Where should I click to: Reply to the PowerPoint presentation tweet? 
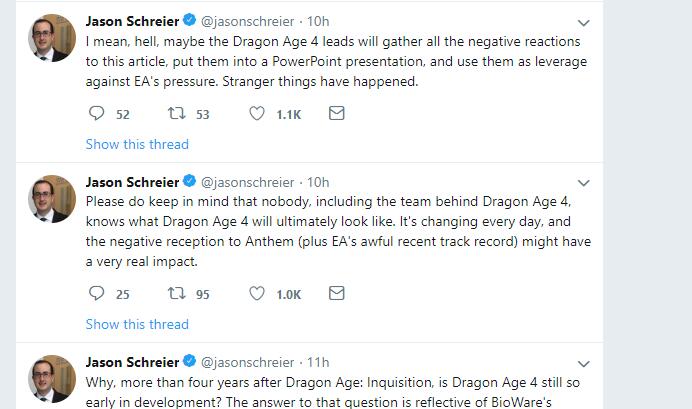pos(97,114)
